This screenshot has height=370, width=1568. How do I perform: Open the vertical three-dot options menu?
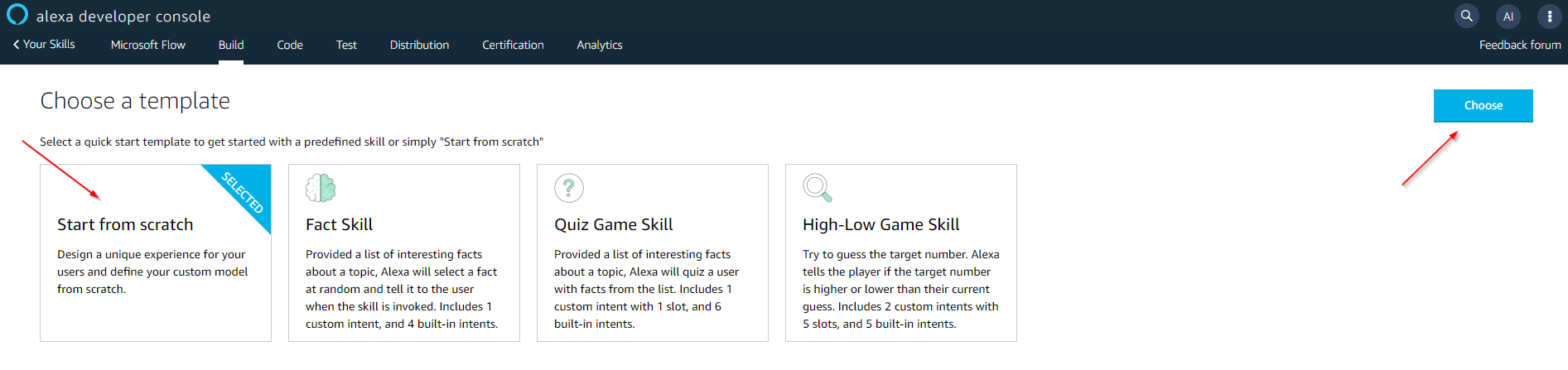click(1549, 16)
